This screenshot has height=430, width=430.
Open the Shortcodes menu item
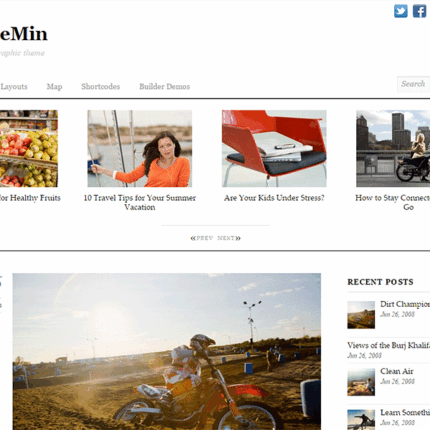[x=101, y=87]
